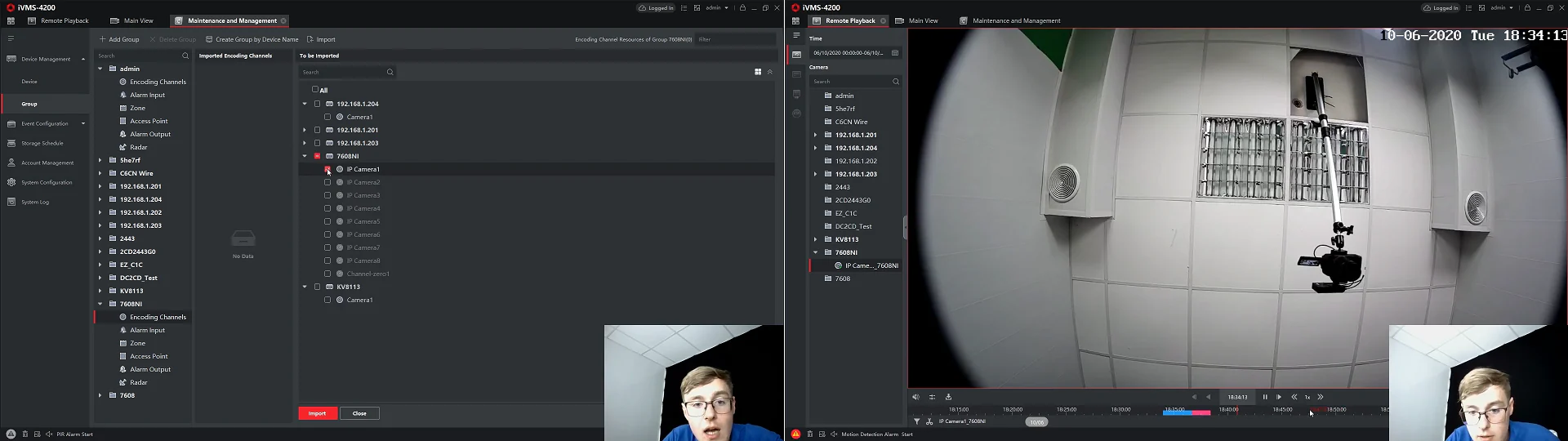Open admin user dropdown in left window
Viewport: 1568px width, 441px height.
pos(717,7)
